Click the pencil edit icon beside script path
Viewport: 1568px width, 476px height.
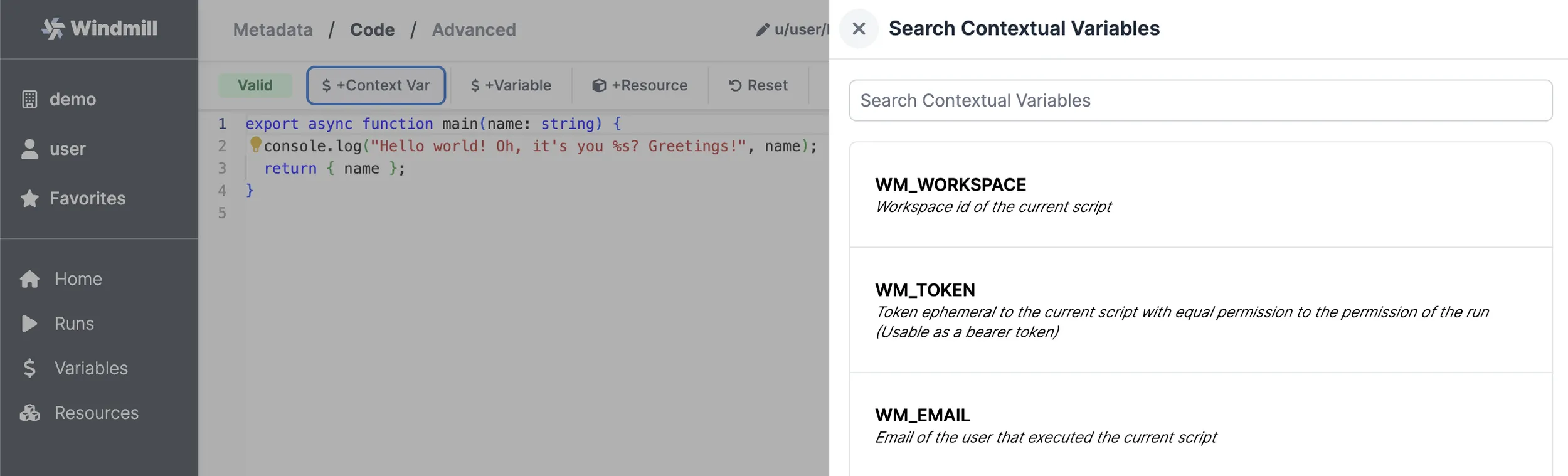tap(762, 29)
